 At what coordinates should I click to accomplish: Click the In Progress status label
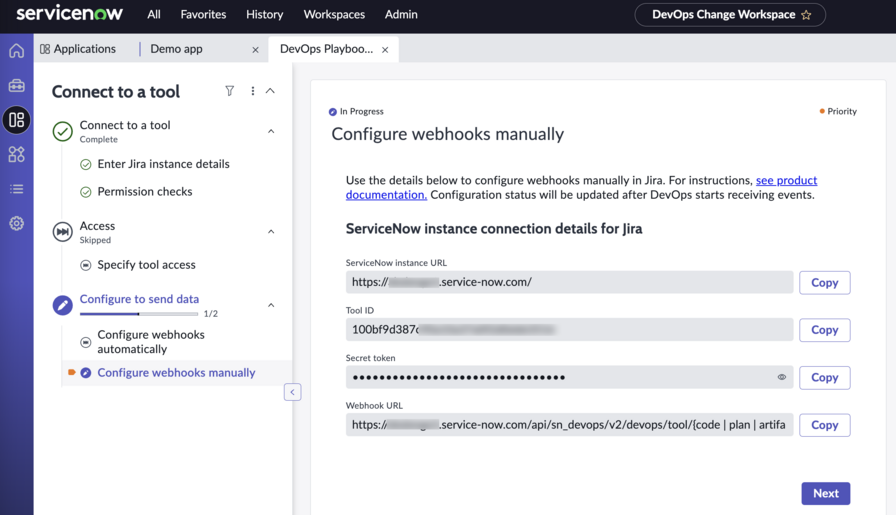362,111
